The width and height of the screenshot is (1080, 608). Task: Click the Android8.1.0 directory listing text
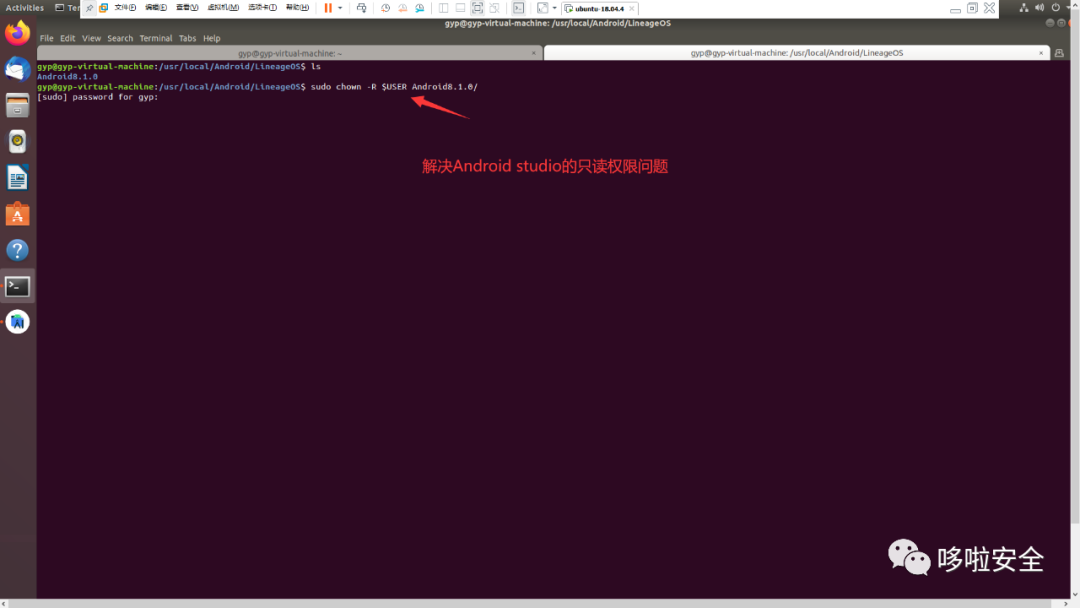point(68,76)
